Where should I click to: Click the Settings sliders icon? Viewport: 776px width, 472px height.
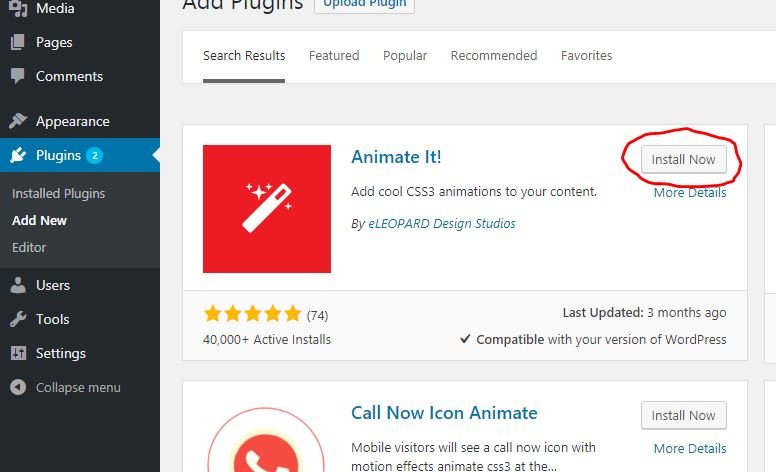pos(18,353)
